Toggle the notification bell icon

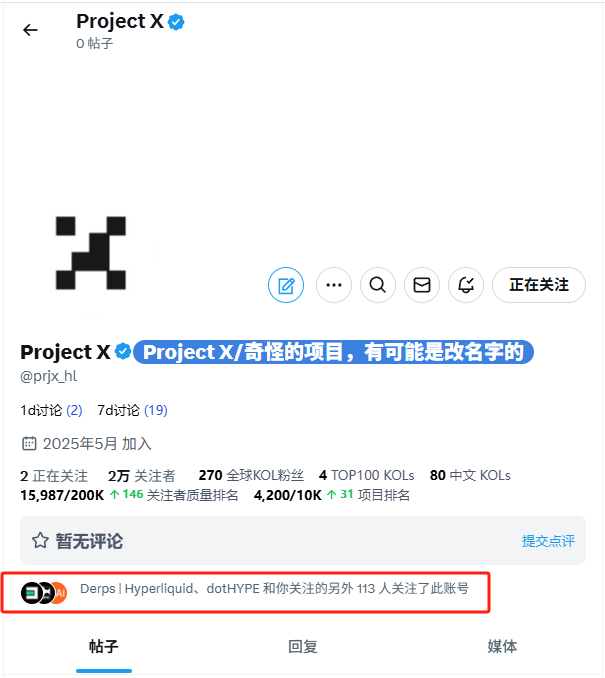pos(466,285)
